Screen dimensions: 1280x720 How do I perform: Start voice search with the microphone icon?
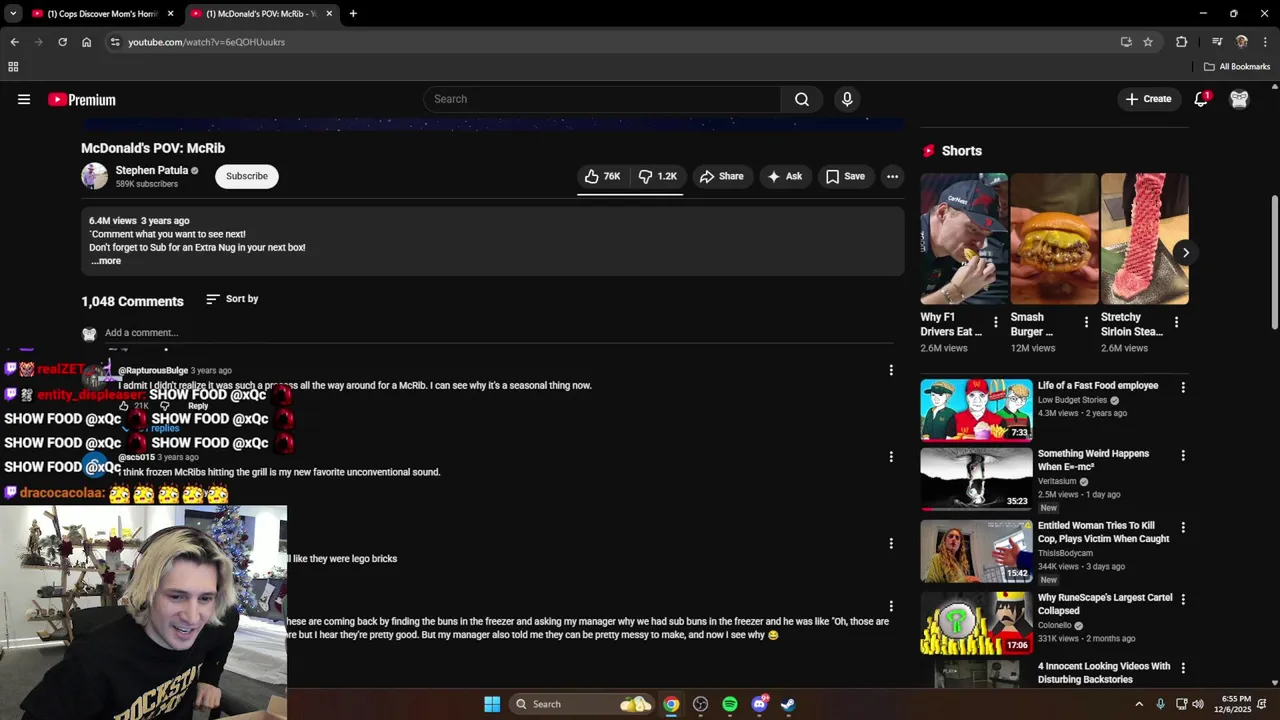click(847, 99)
